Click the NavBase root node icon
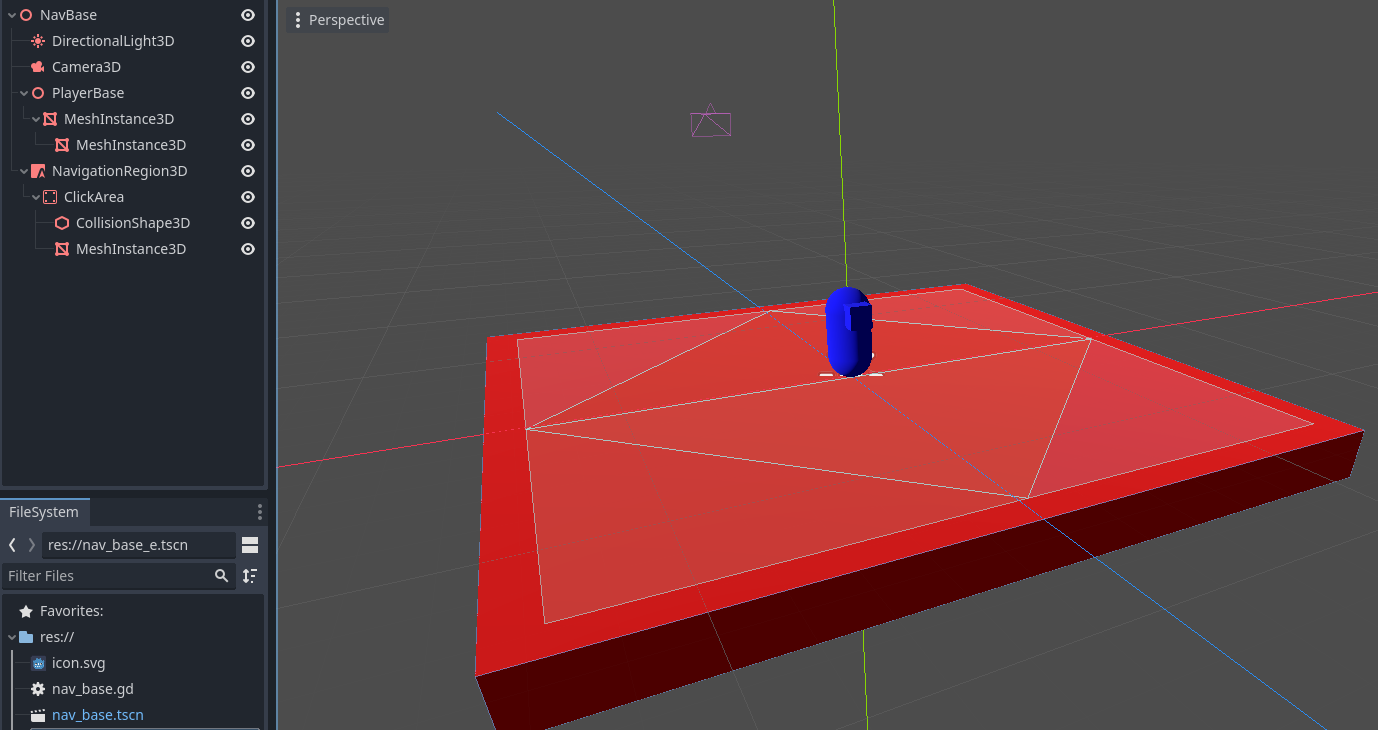Image resolution: width=1378 pixels, height=730 pixels. tap(26, 15)
